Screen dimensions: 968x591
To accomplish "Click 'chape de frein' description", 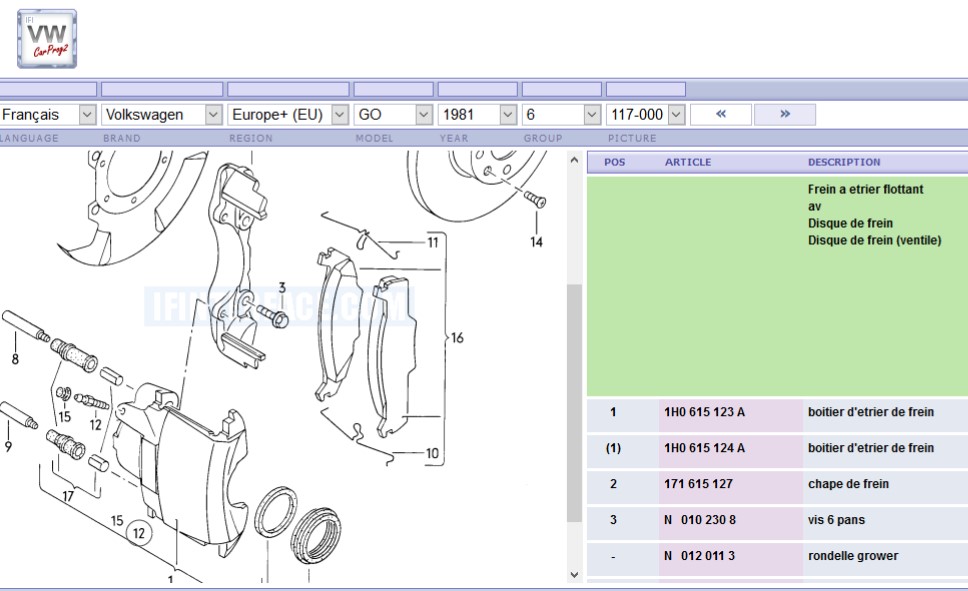I will tap(848, 484).
